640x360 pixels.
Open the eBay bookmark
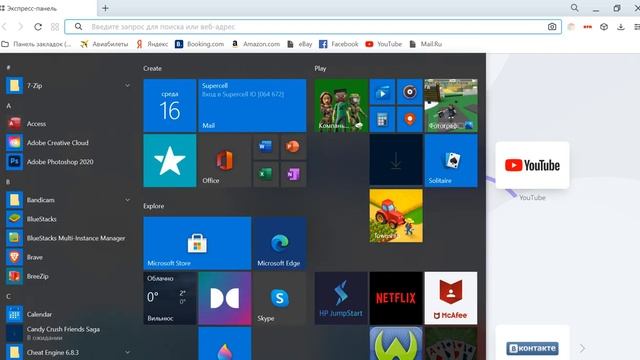coord(300,44)
